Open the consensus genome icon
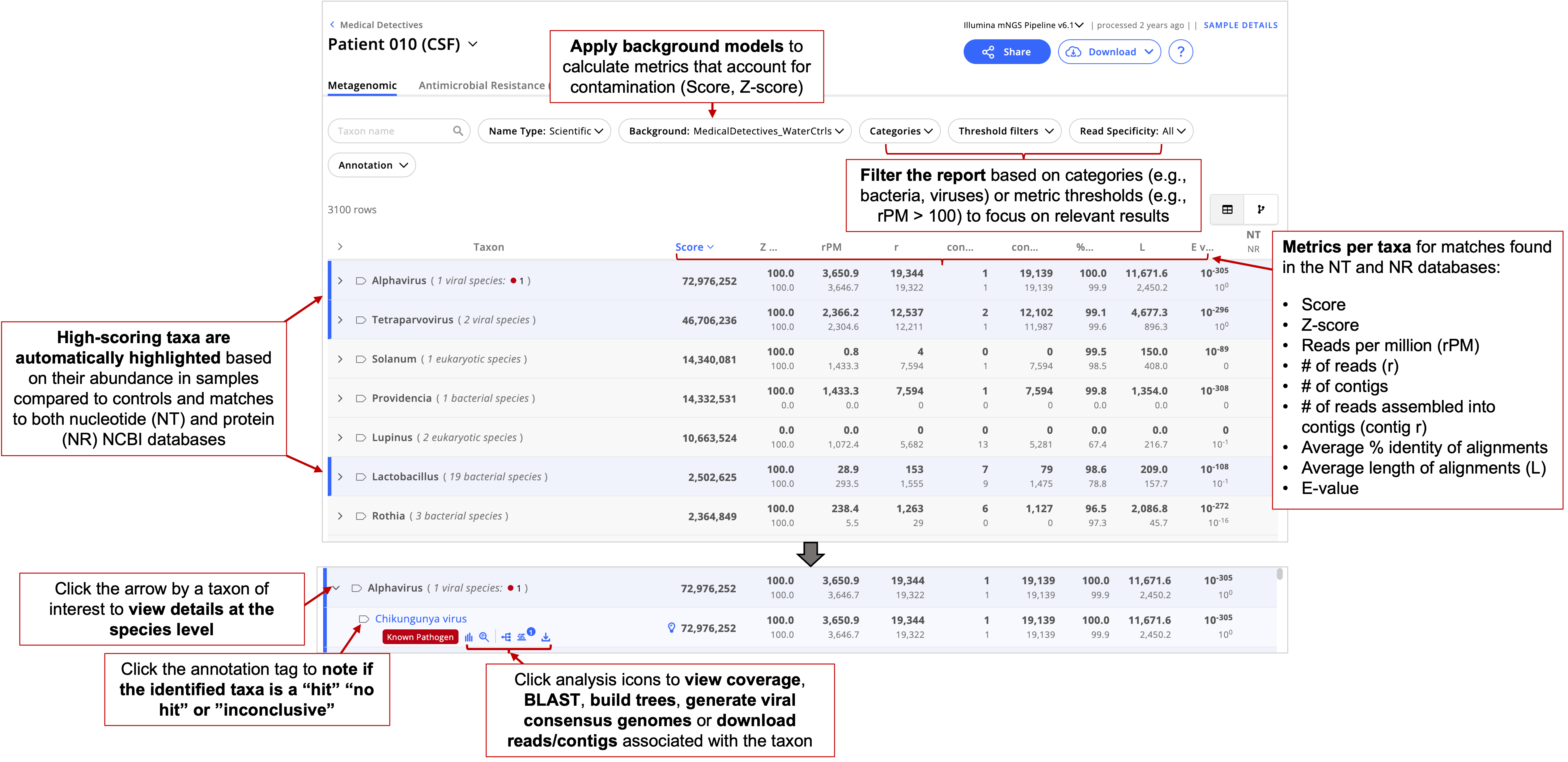The height and width of the screenshot is (762, 1568). click(522, 636)
